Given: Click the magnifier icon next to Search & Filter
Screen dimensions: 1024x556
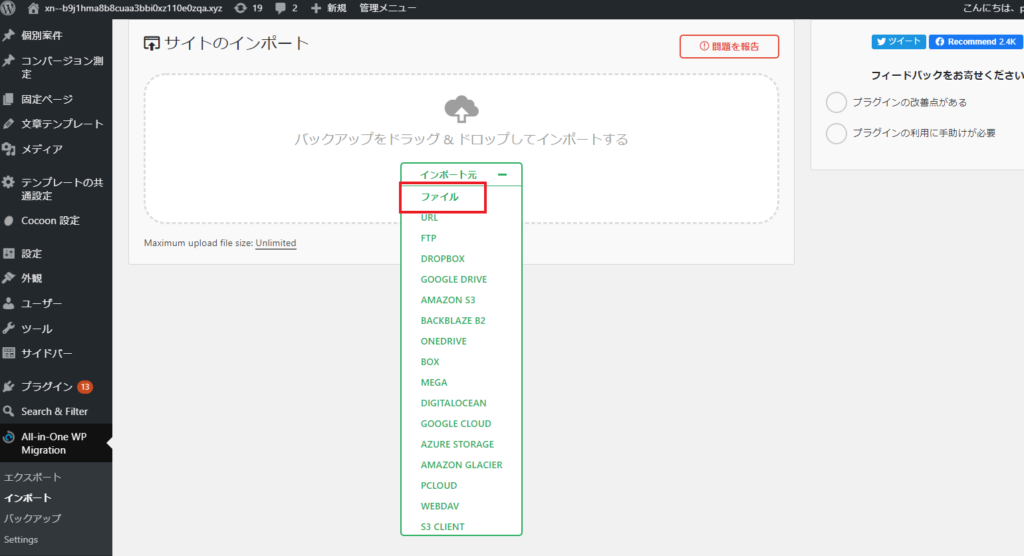Looking at the screenshot, I should [8, 412].
